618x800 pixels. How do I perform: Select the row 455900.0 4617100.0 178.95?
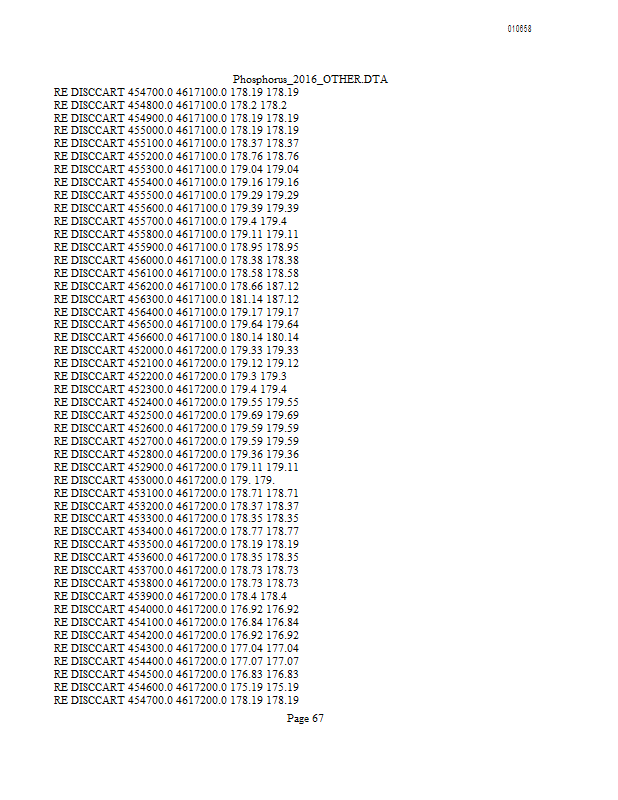[177, 247]
